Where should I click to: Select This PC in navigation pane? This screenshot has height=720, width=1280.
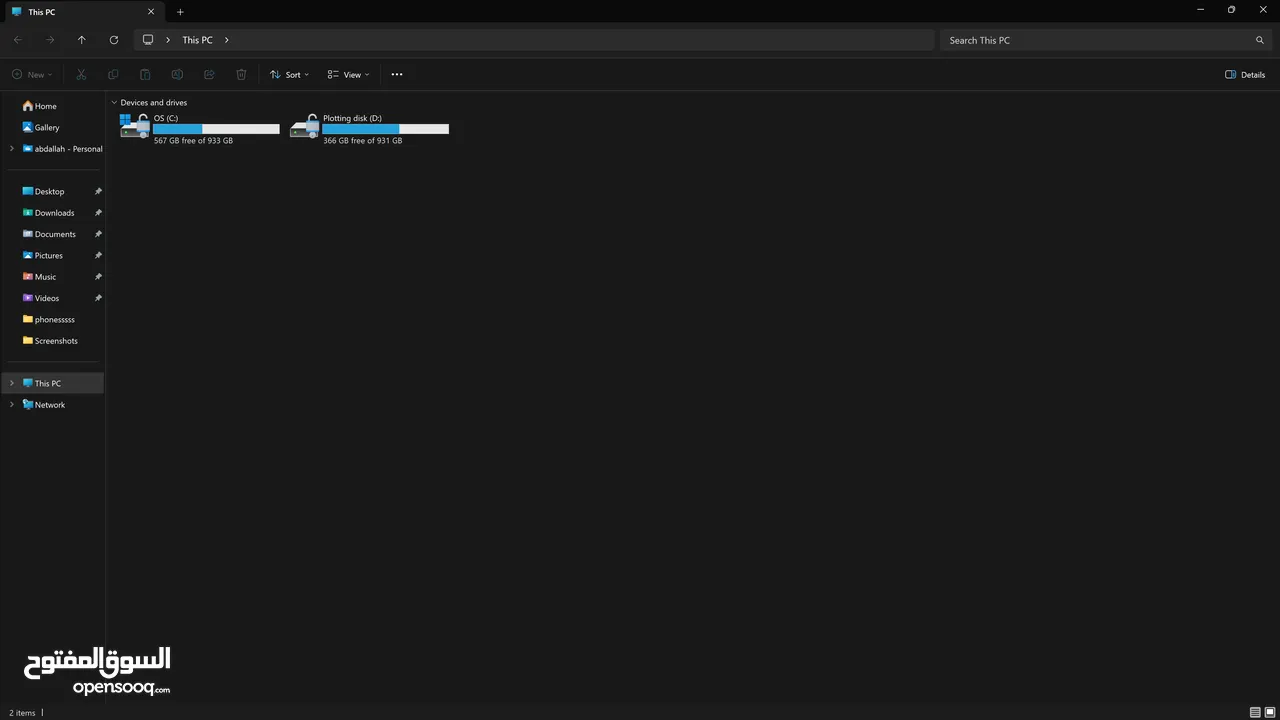pos(52,383)
